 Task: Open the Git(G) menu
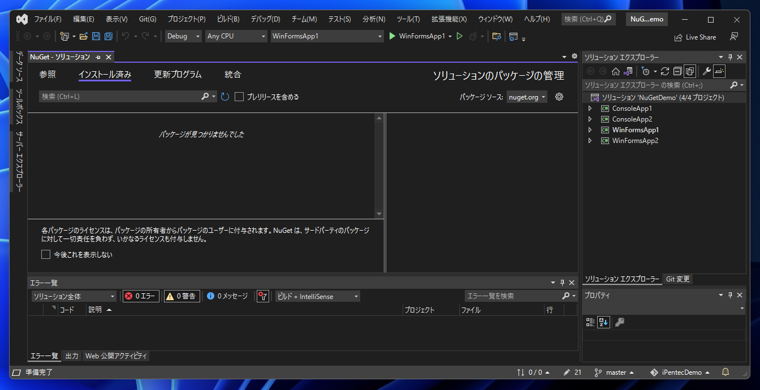click(147, 19)
